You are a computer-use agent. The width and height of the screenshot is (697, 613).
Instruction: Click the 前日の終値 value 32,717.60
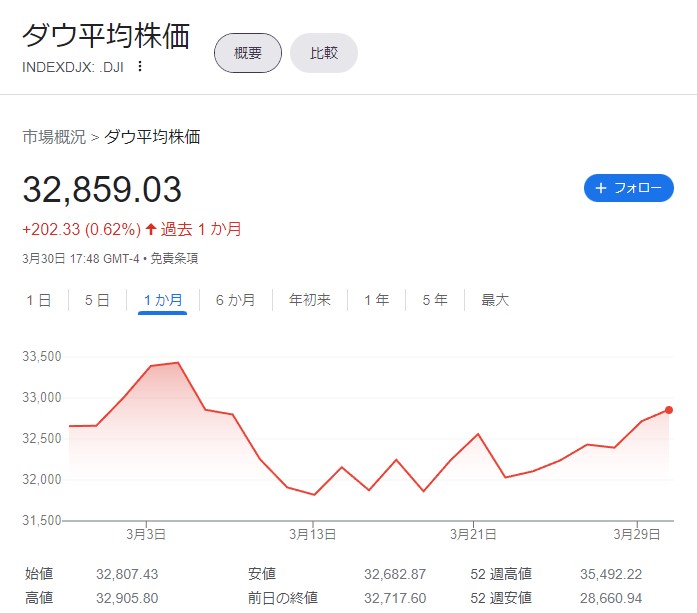pyautogui.click(x=395, y=598)
